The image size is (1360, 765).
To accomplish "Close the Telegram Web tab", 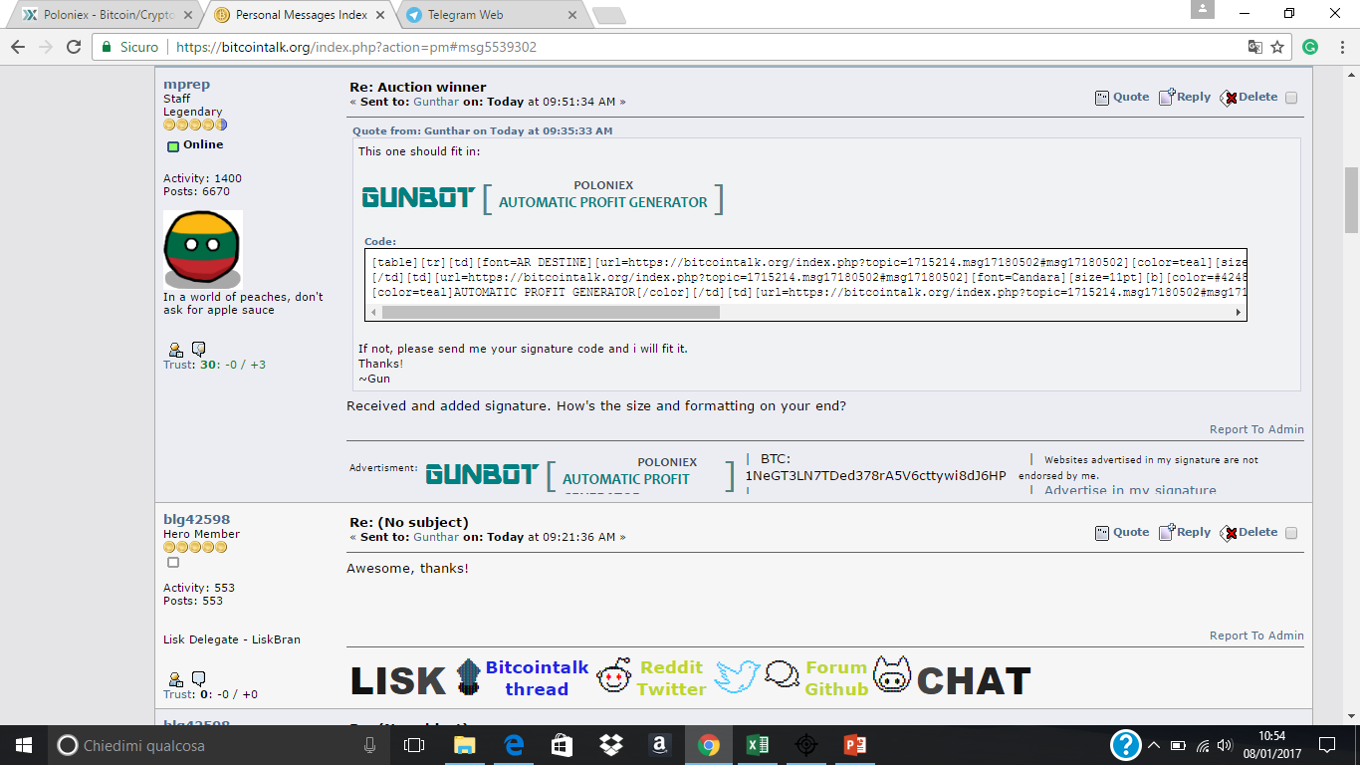I will tap(572, 15).
